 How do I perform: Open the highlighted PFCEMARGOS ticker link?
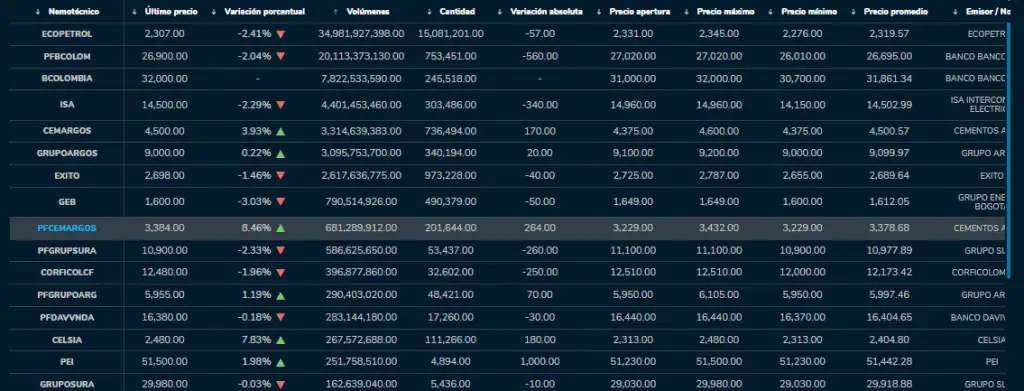coord(67,228)
